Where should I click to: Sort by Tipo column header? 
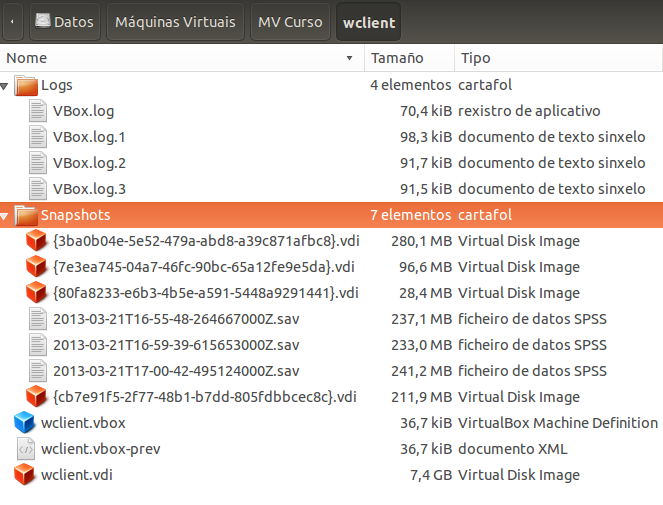tap(558, 58)
